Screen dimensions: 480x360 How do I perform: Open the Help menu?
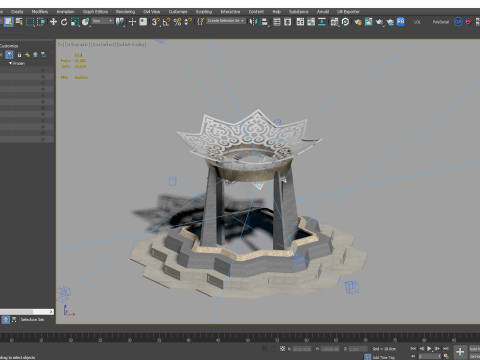pos(277,12)
